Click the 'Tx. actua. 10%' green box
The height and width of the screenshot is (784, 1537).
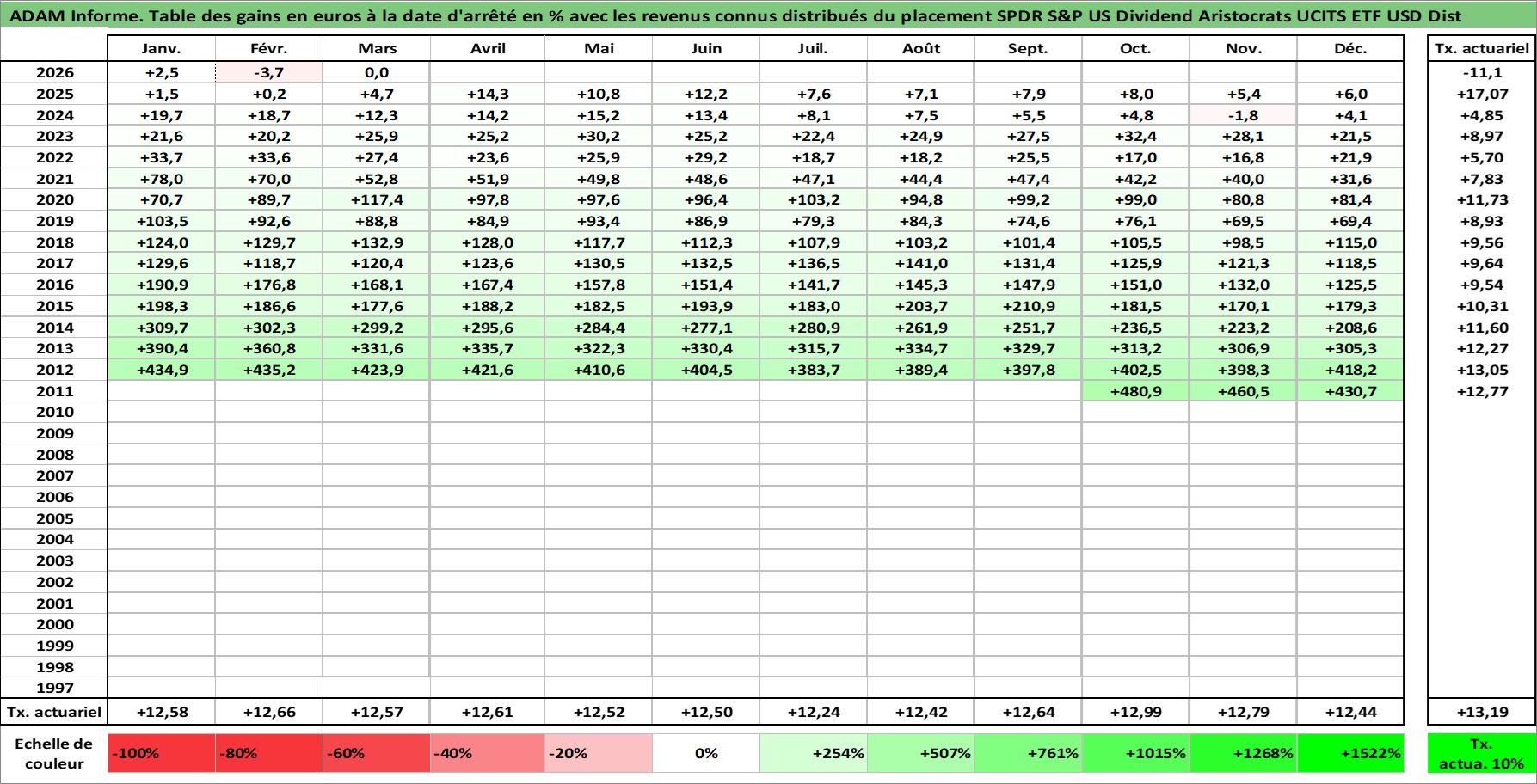[x=1481, y=753]
